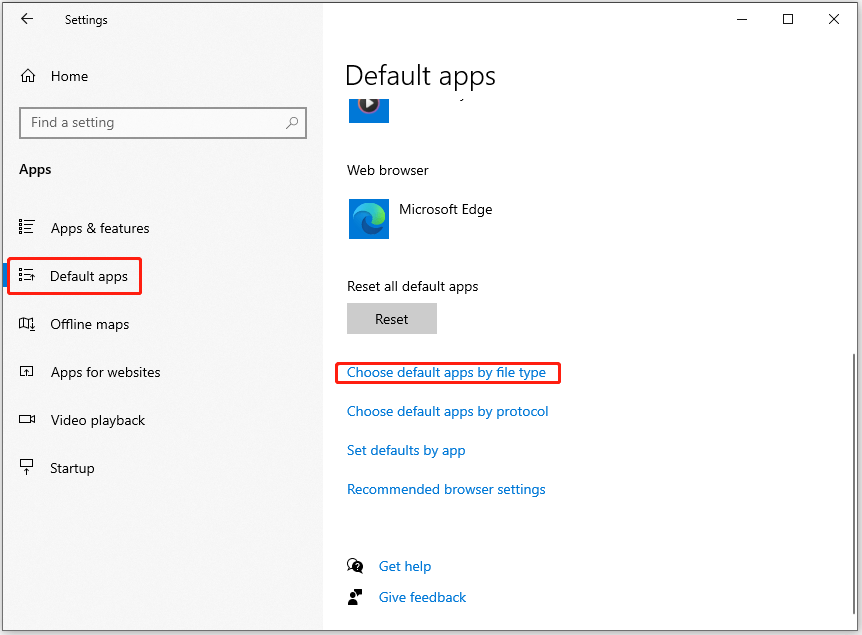
Task: Click the magnifier icon in the search box
Action: point(292,123)
